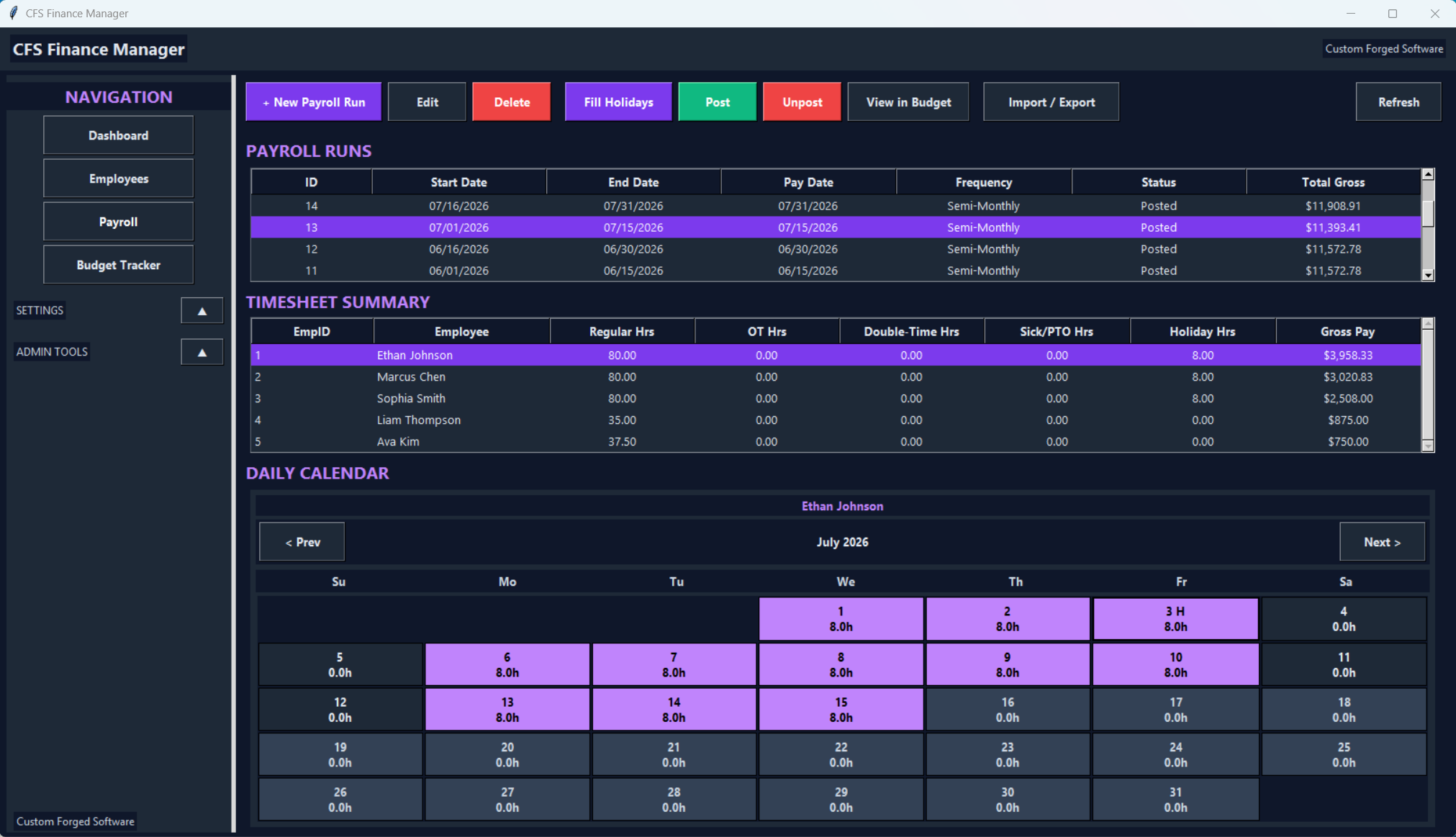Unpost the payroll run

coord(802,102)
